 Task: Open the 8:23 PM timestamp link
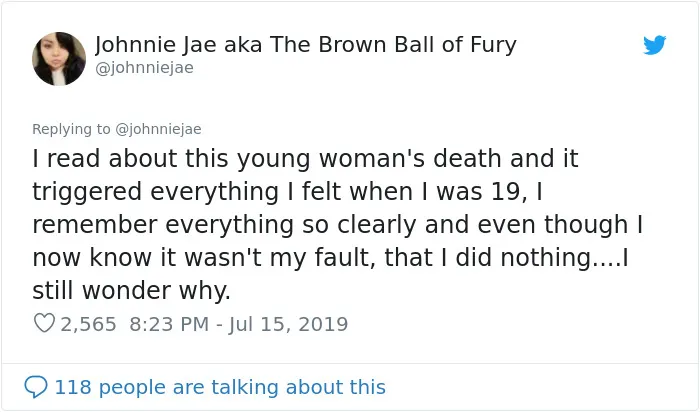(169, 325)
